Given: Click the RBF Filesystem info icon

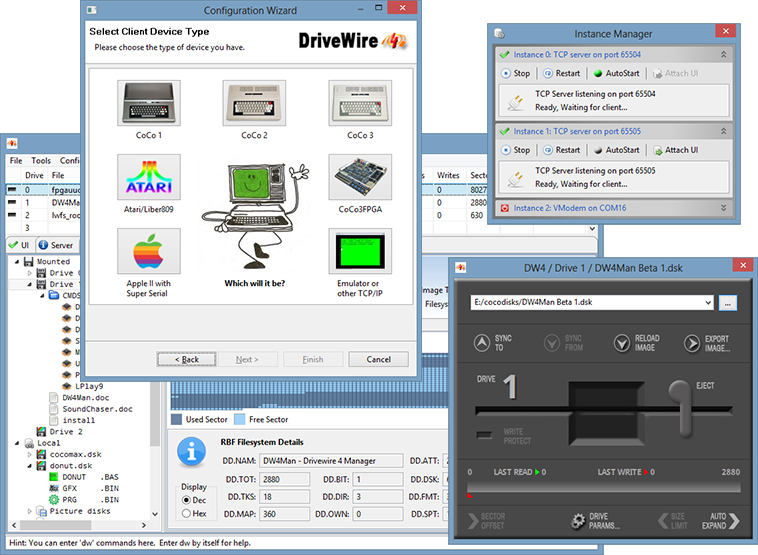Looking at the screenshot, I should (x=191, y=452).
